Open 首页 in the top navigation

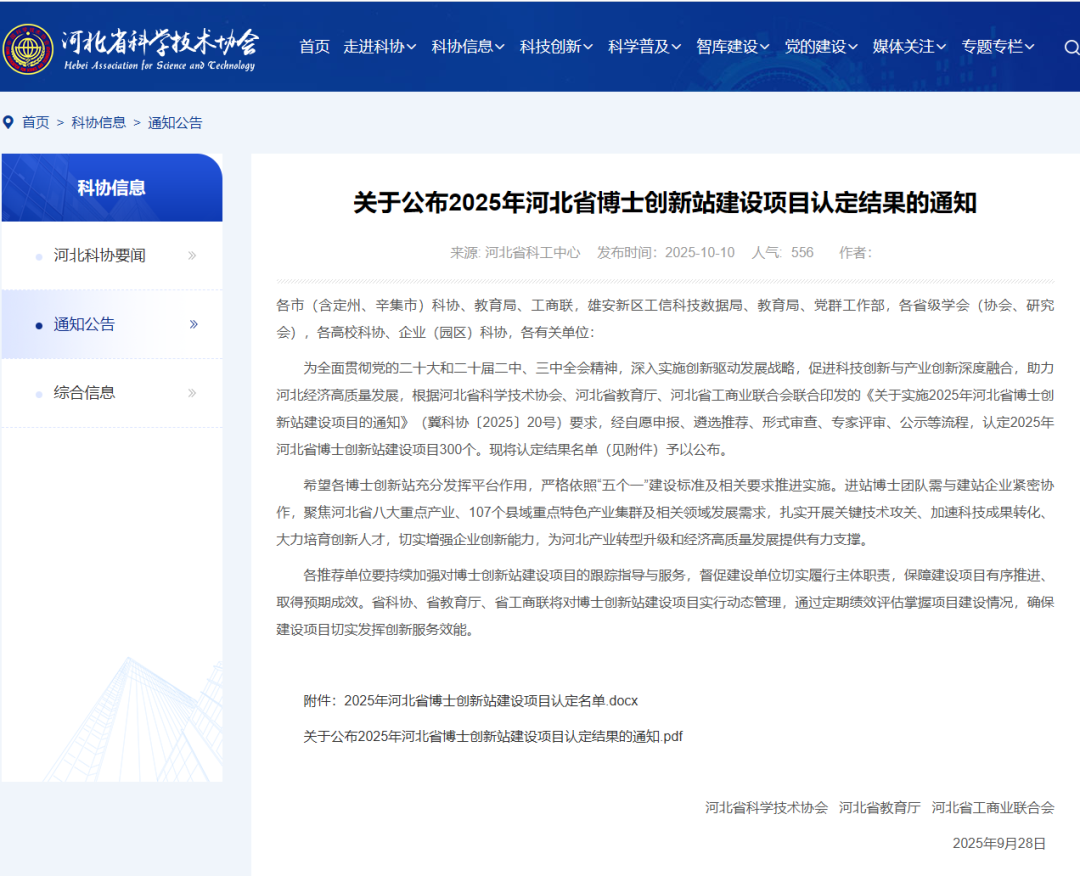(x=314, y=47)
